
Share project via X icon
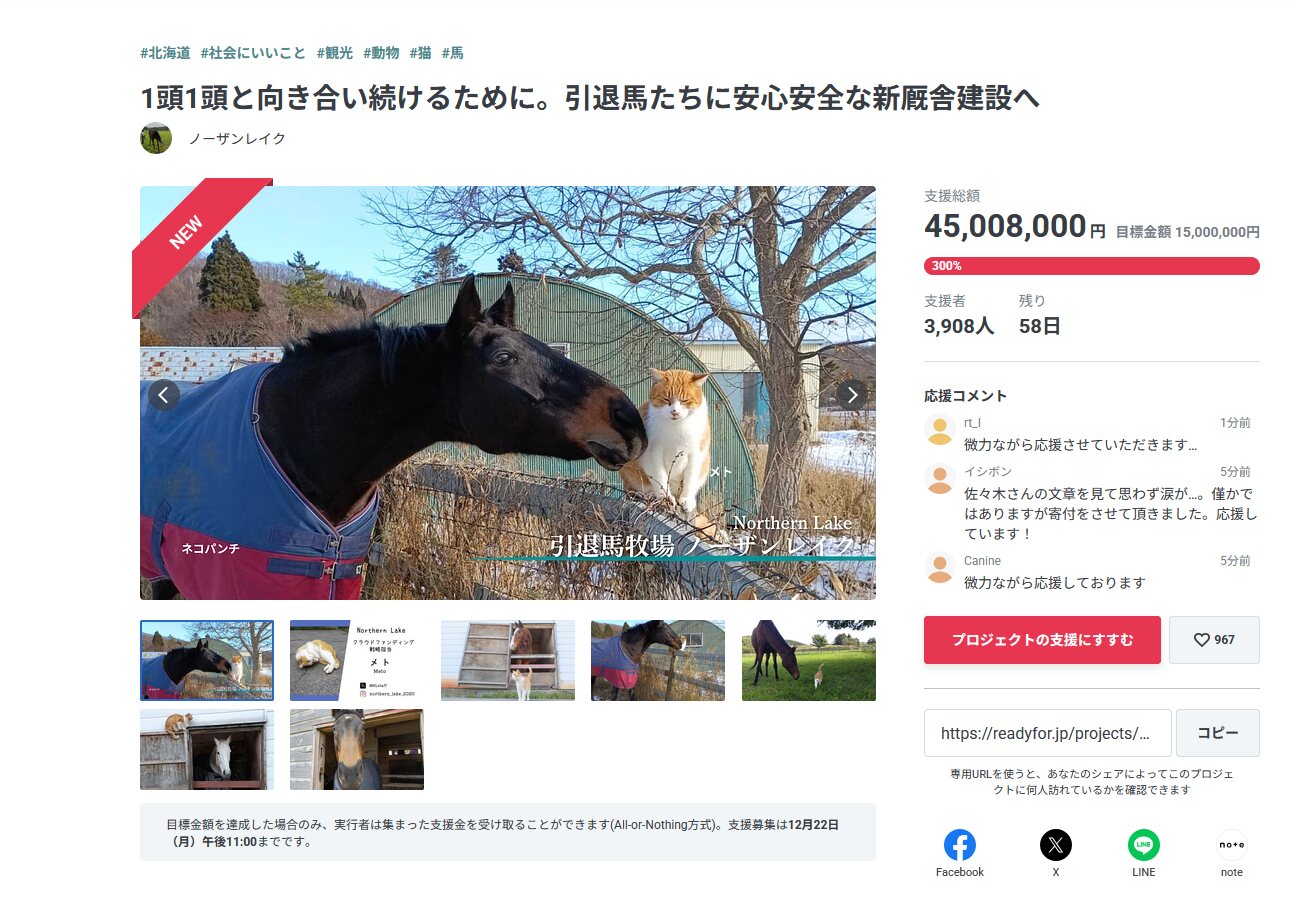point(1055,845)
